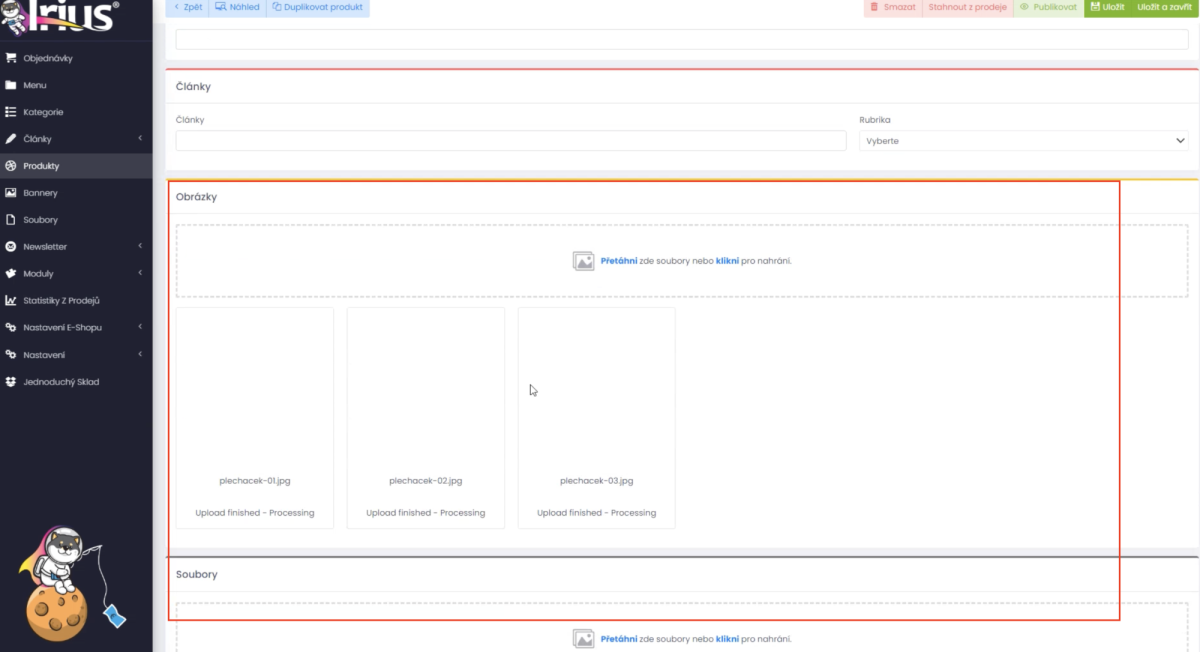Go to Kategorie in sidebar

coord(76,112)
